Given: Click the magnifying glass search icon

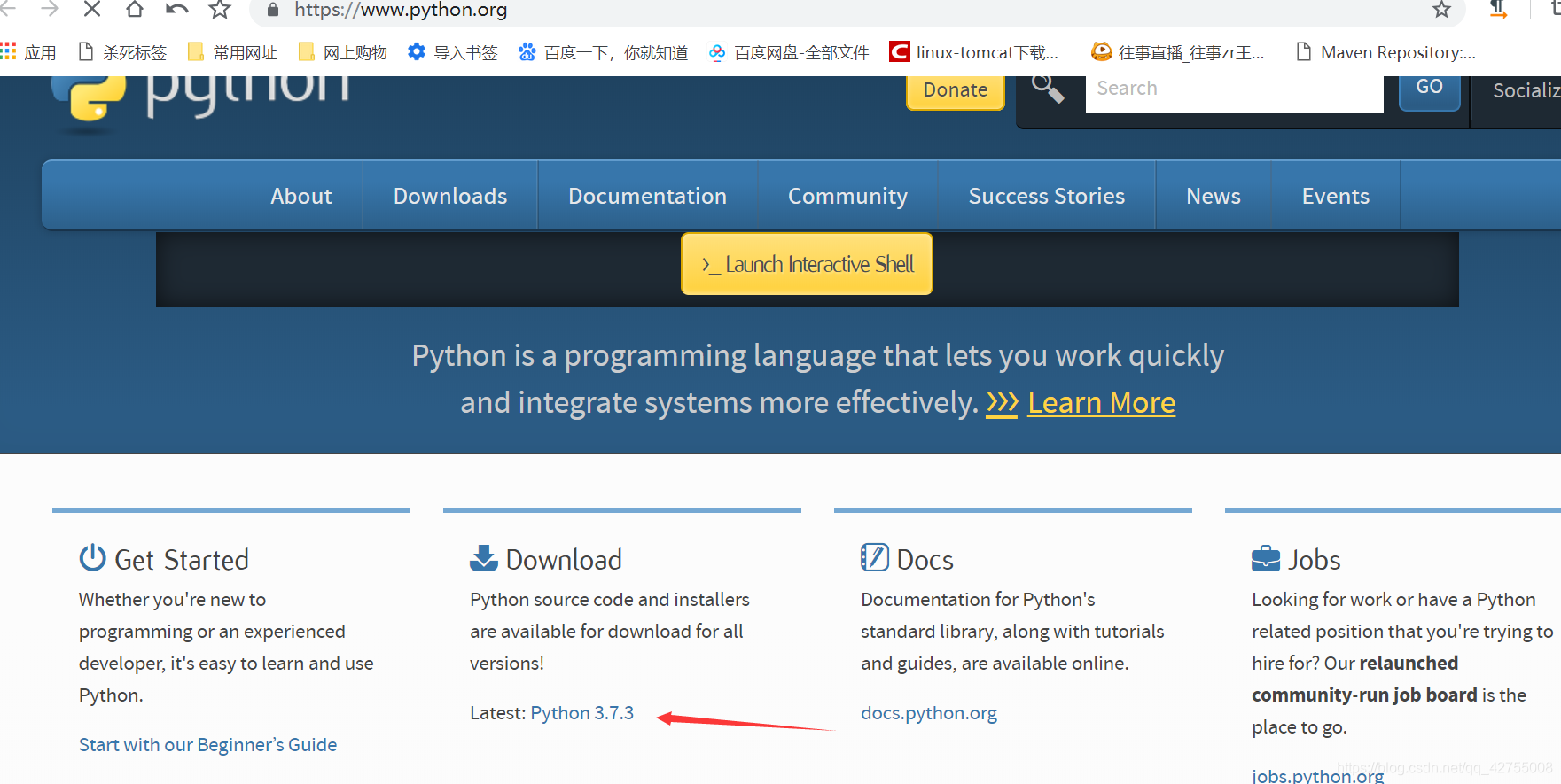Looking at the screenshot, I should [1048, 89].
